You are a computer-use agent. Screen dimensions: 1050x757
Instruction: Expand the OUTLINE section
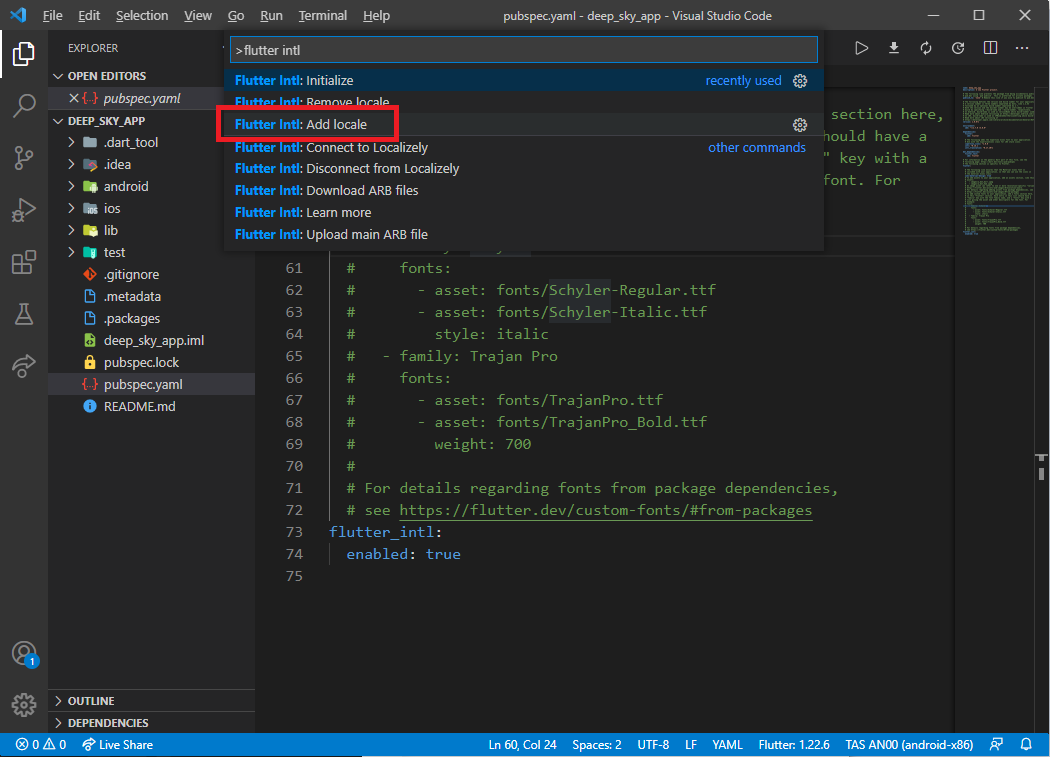91,701
